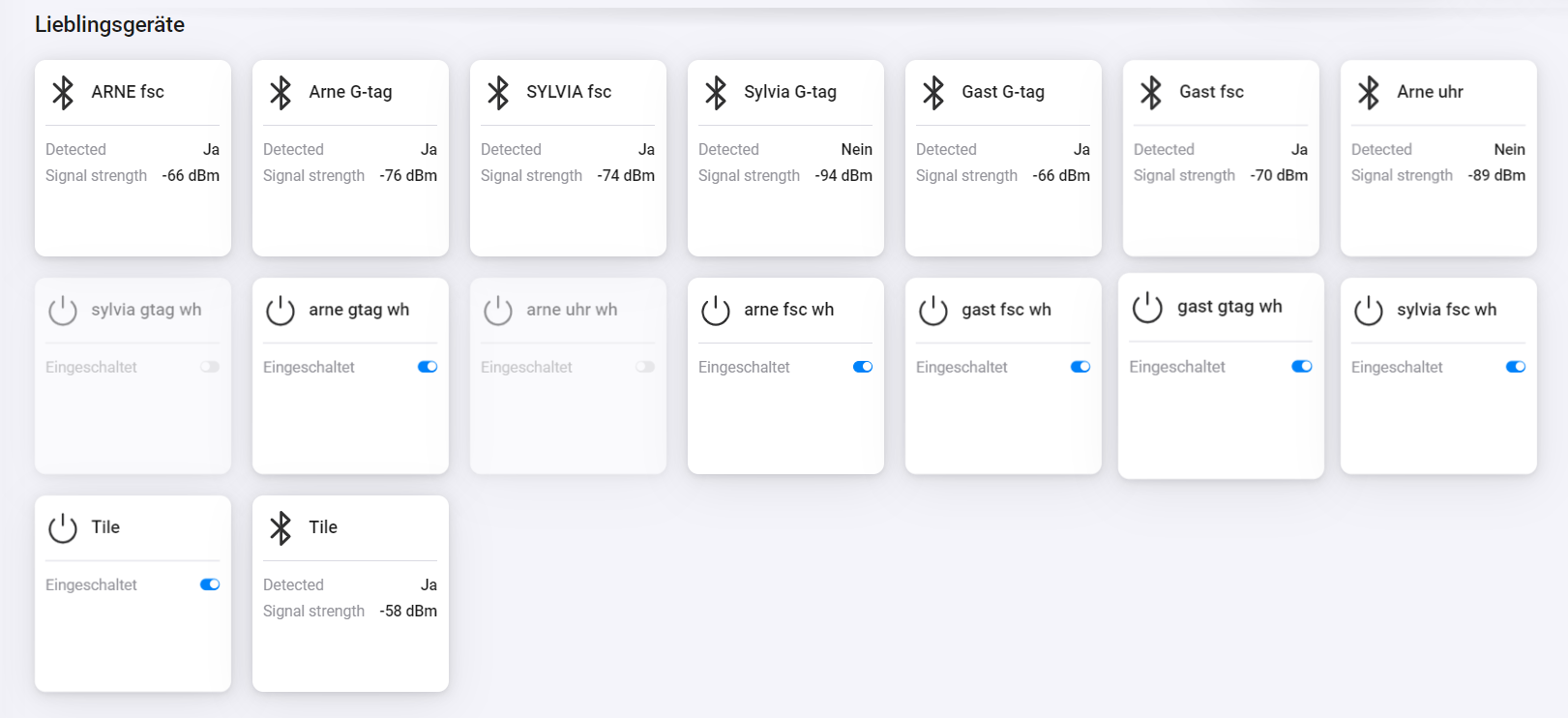This screenshot has width=1568, height=718.
Task: Click the Detected 'Ja' value on Arne G-tag
Action: (x=429, y=150)
